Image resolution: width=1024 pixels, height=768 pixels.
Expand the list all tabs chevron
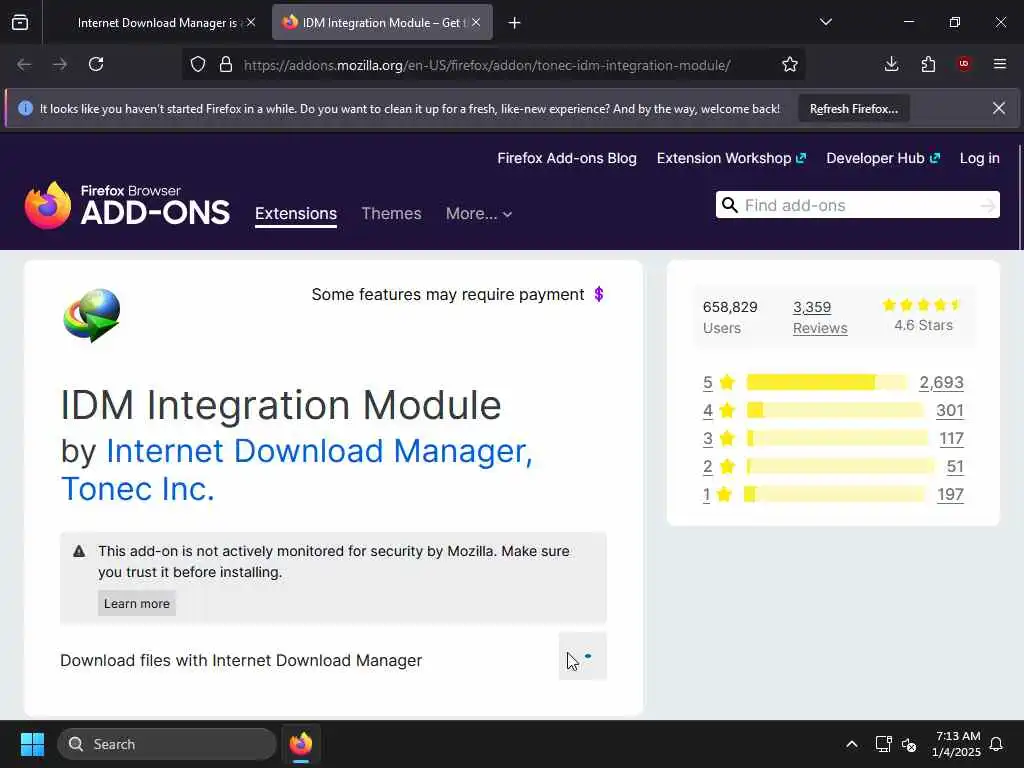coord(826,22)
